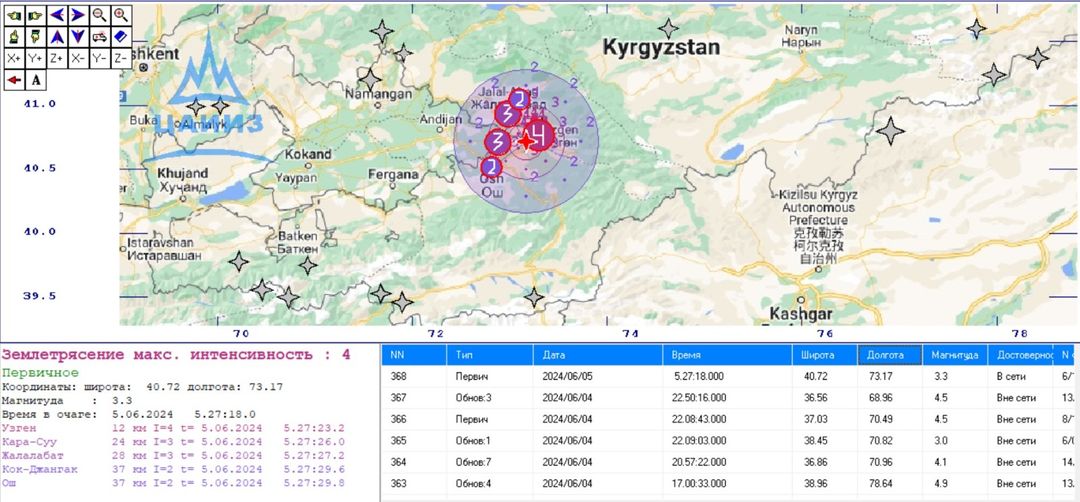Pan the map right with the blue arrow
This screenshot has height=502, width=1080.
pyautogui.click(x=79, y=15)
